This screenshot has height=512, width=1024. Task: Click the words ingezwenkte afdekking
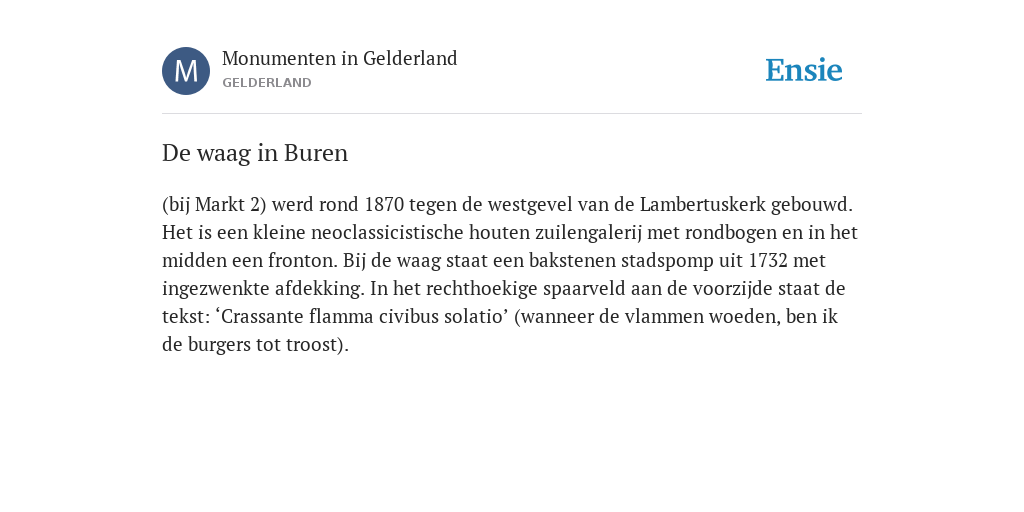pyautogui.click(x=263, y=289)
